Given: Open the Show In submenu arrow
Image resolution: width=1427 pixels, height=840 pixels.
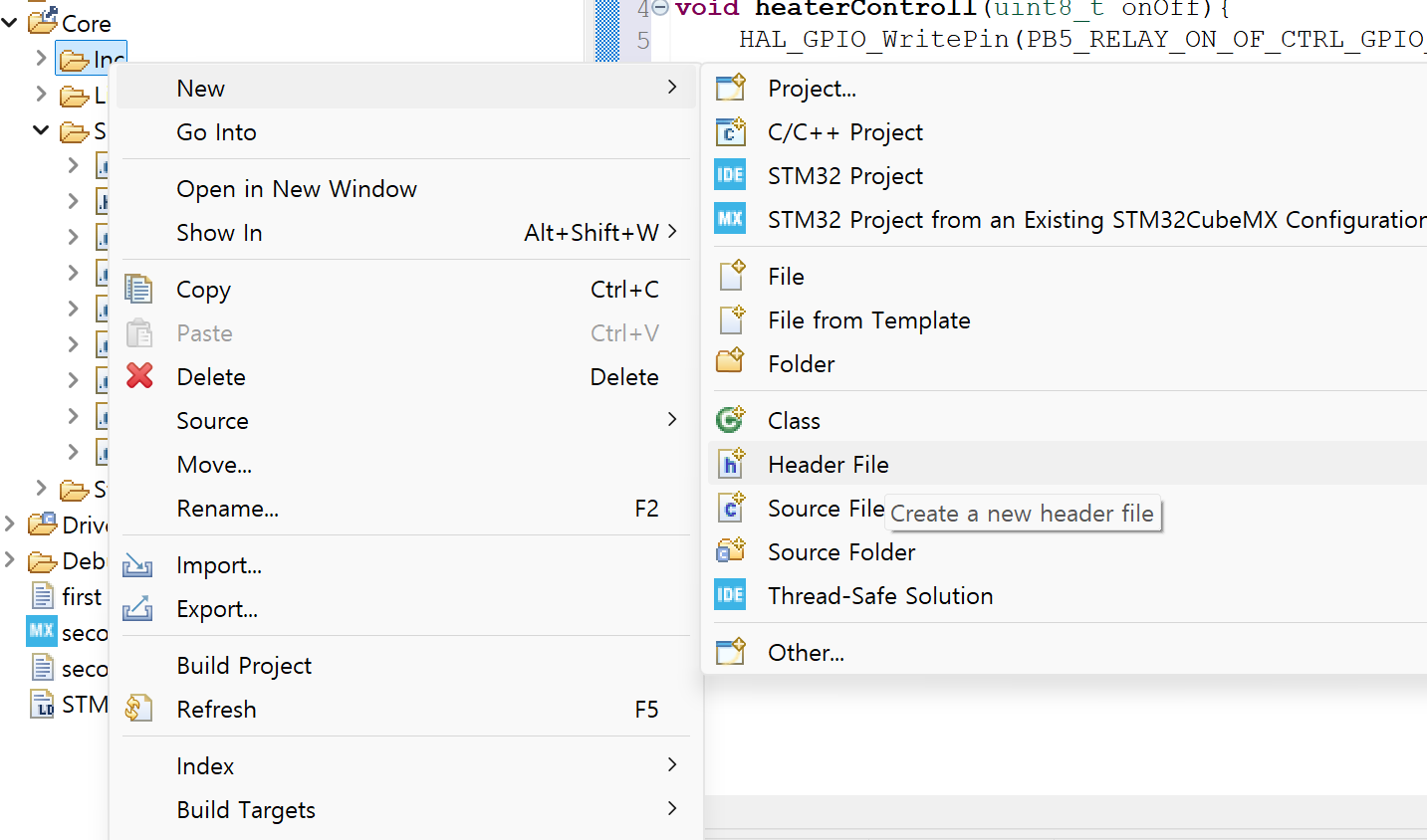Looking at the screenshot, I should (x=673, y=232).
